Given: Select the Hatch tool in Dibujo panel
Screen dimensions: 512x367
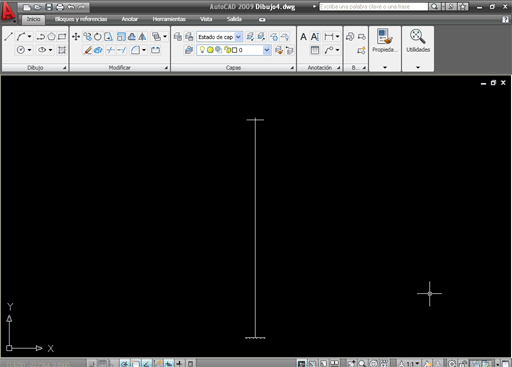Looking at the screenshot, I should click(62, 50).
